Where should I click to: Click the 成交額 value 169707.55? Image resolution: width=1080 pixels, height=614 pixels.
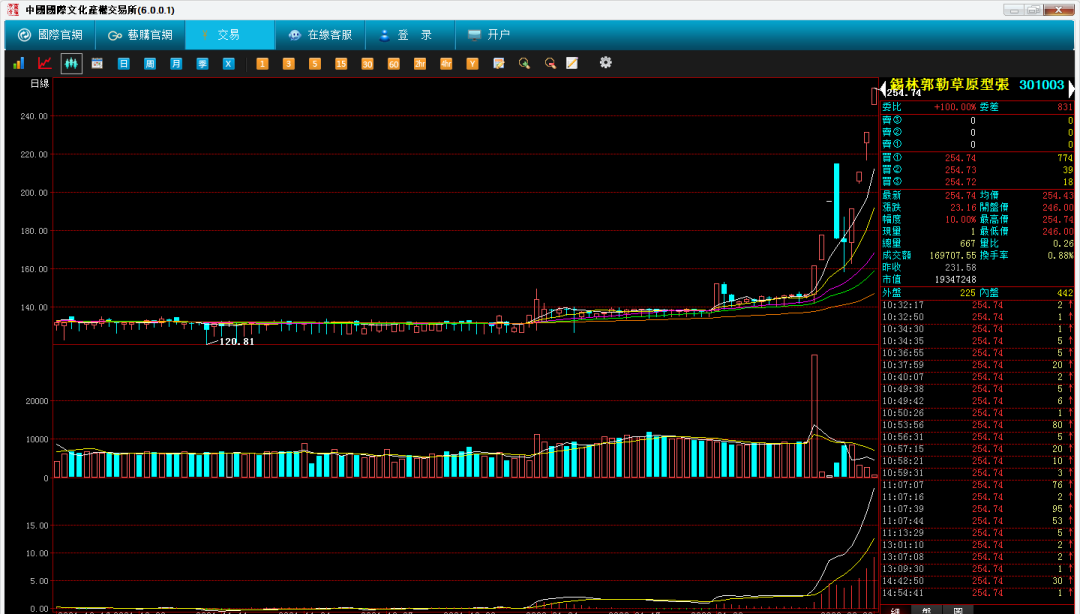pyautogui.click(x=953, y=255)
